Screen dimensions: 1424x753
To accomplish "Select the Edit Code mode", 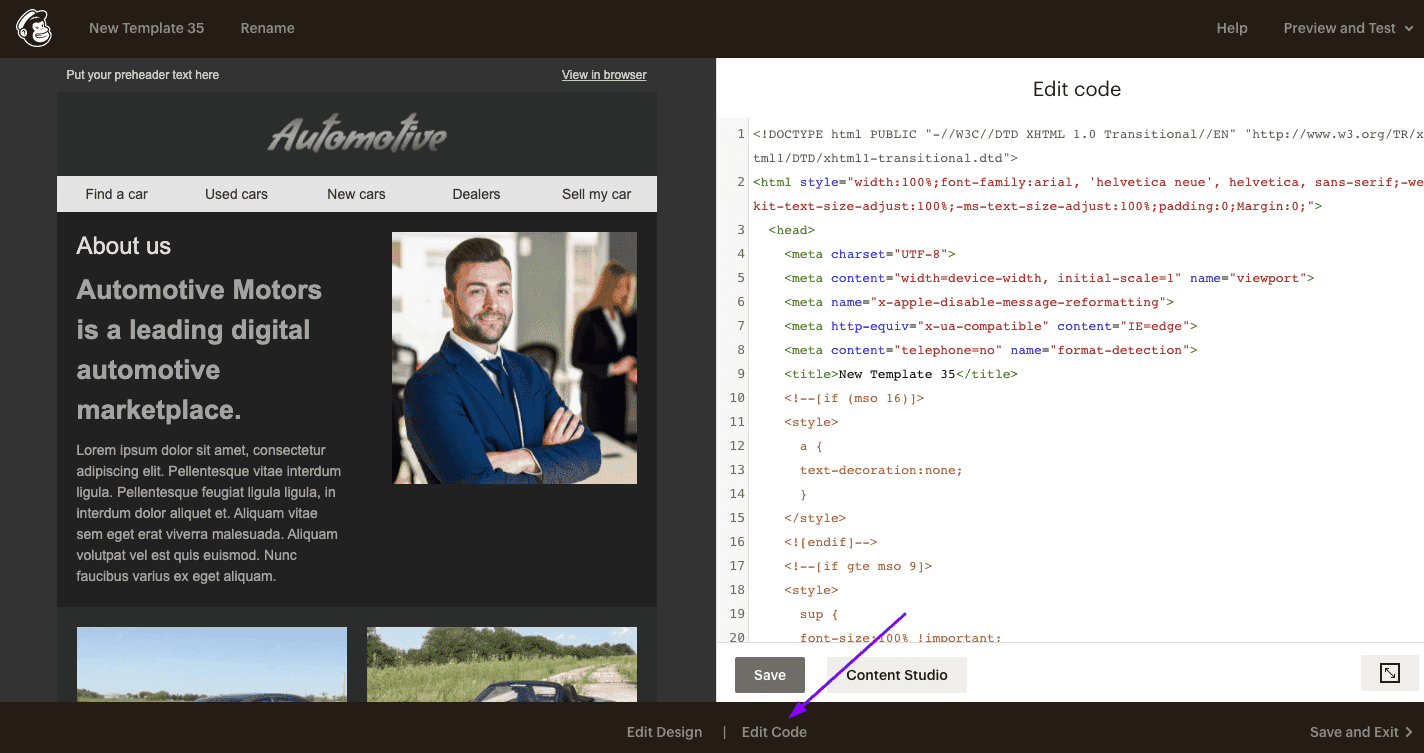I will pos(774,732).
